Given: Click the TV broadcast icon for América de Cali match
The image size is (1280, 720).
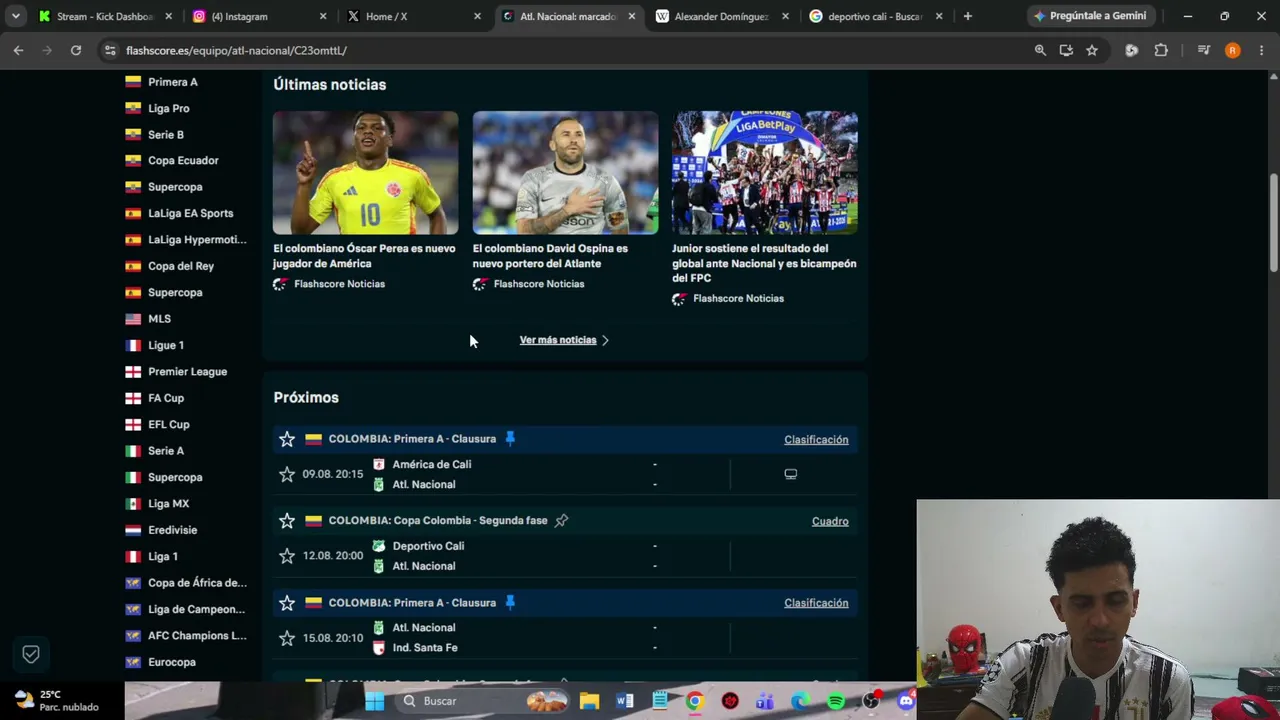Looking at the screenshot, I should [790, 474].
